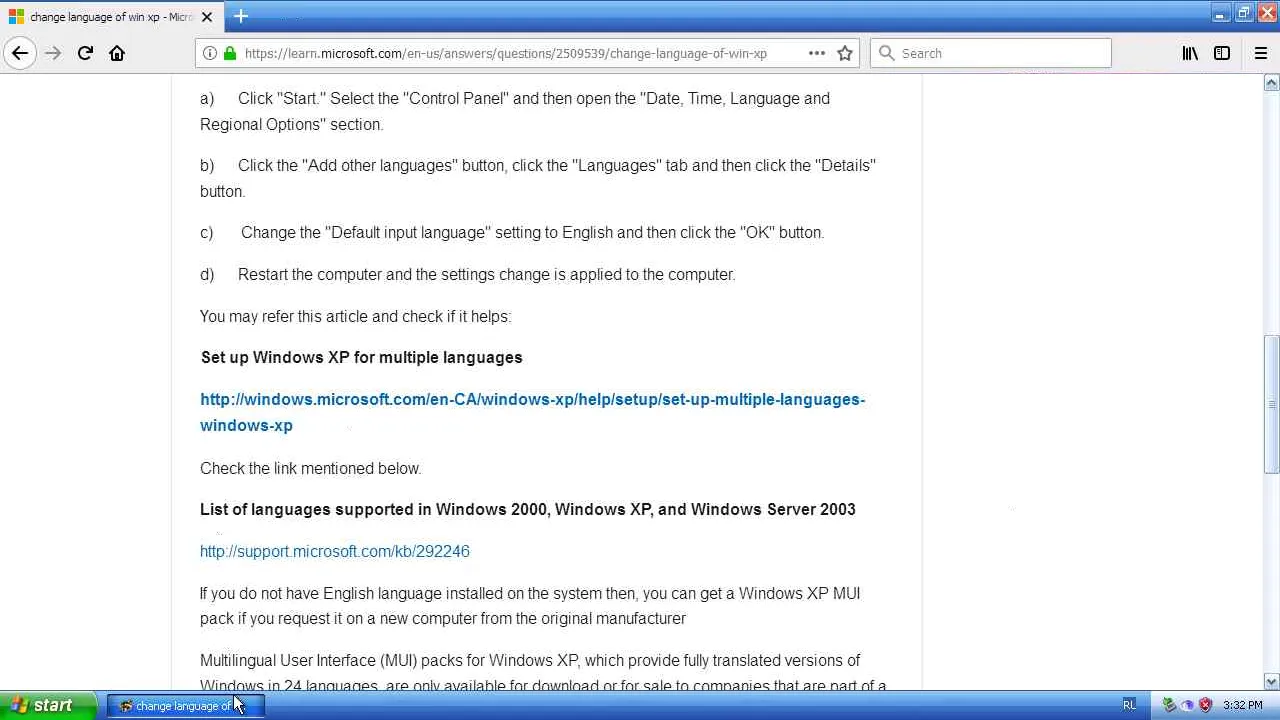Open the page actions three-dot menu

817,53
